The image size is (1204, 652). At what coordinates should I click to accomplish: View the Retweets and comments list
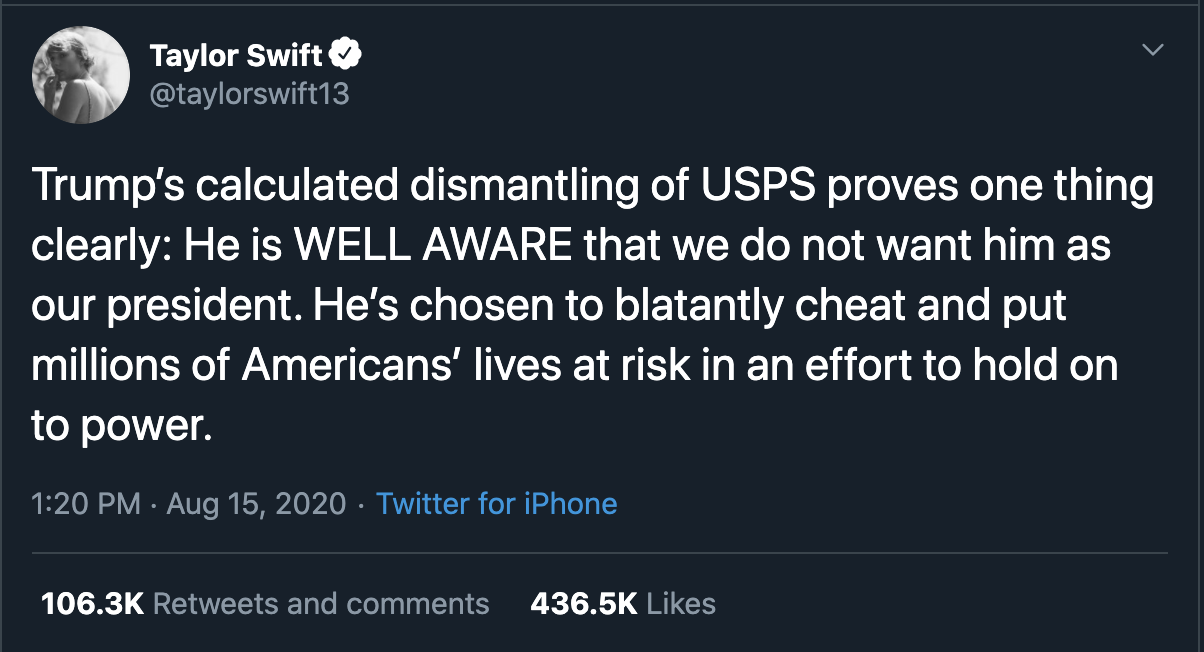click(321, 604)
